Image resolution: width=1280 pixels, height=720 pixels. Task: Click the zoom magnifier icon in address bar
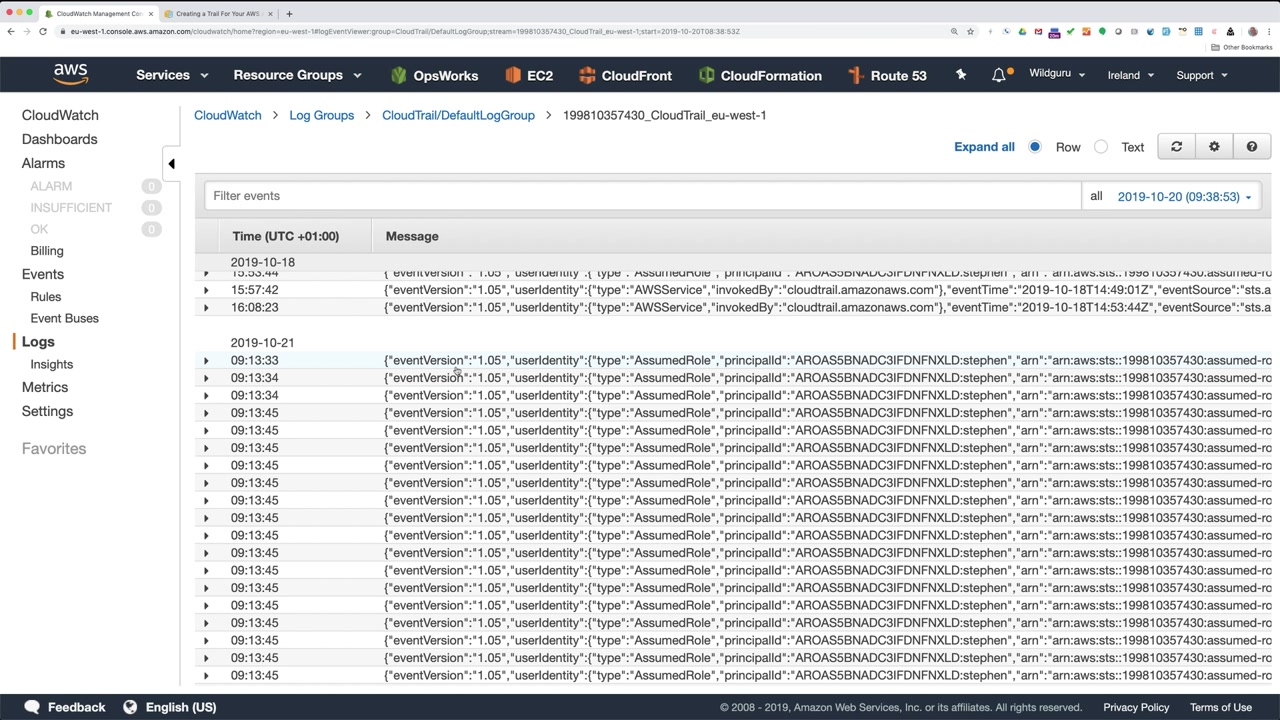954,32
